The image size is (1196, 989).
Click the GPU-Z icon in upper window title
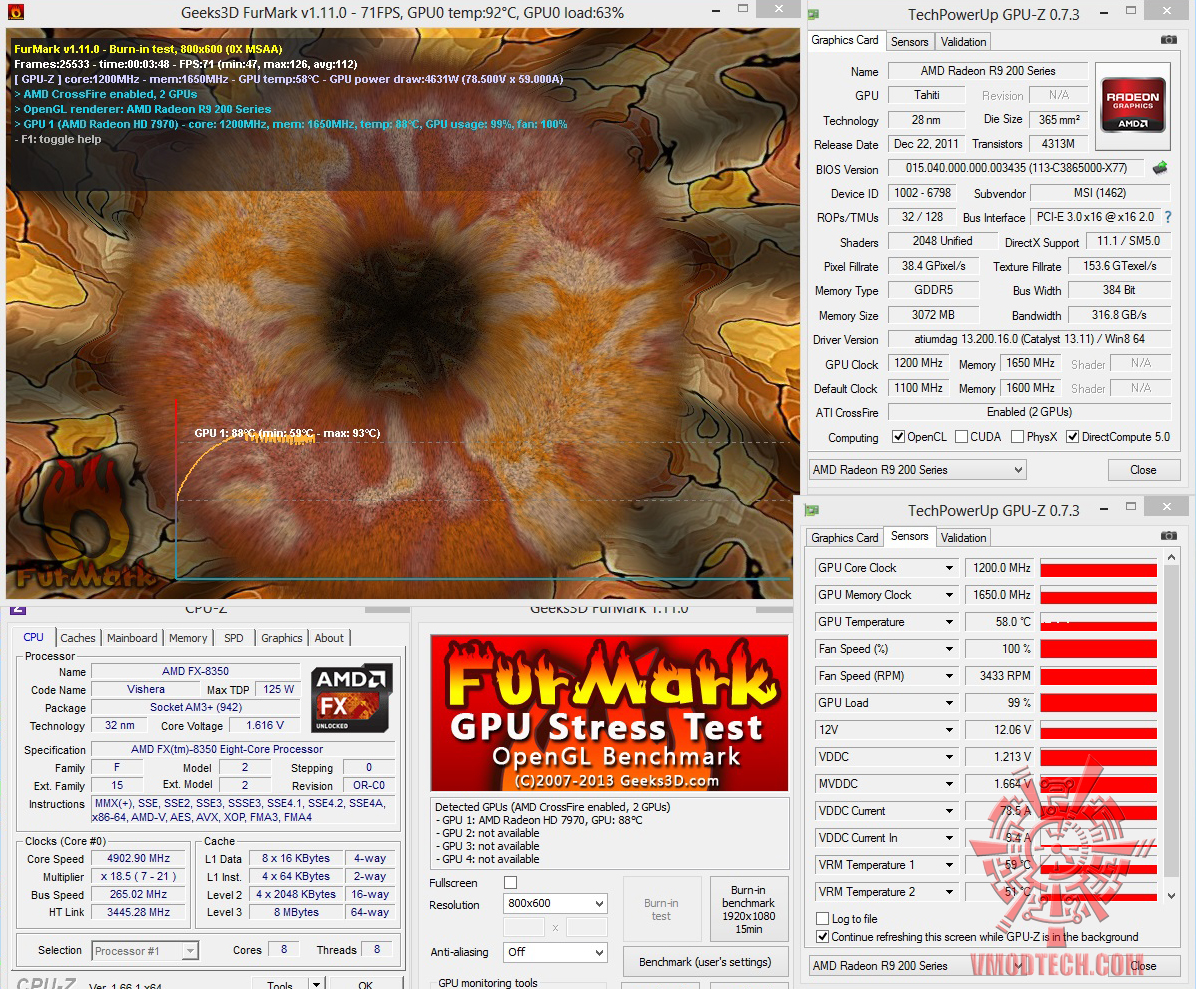coord(814,14)
